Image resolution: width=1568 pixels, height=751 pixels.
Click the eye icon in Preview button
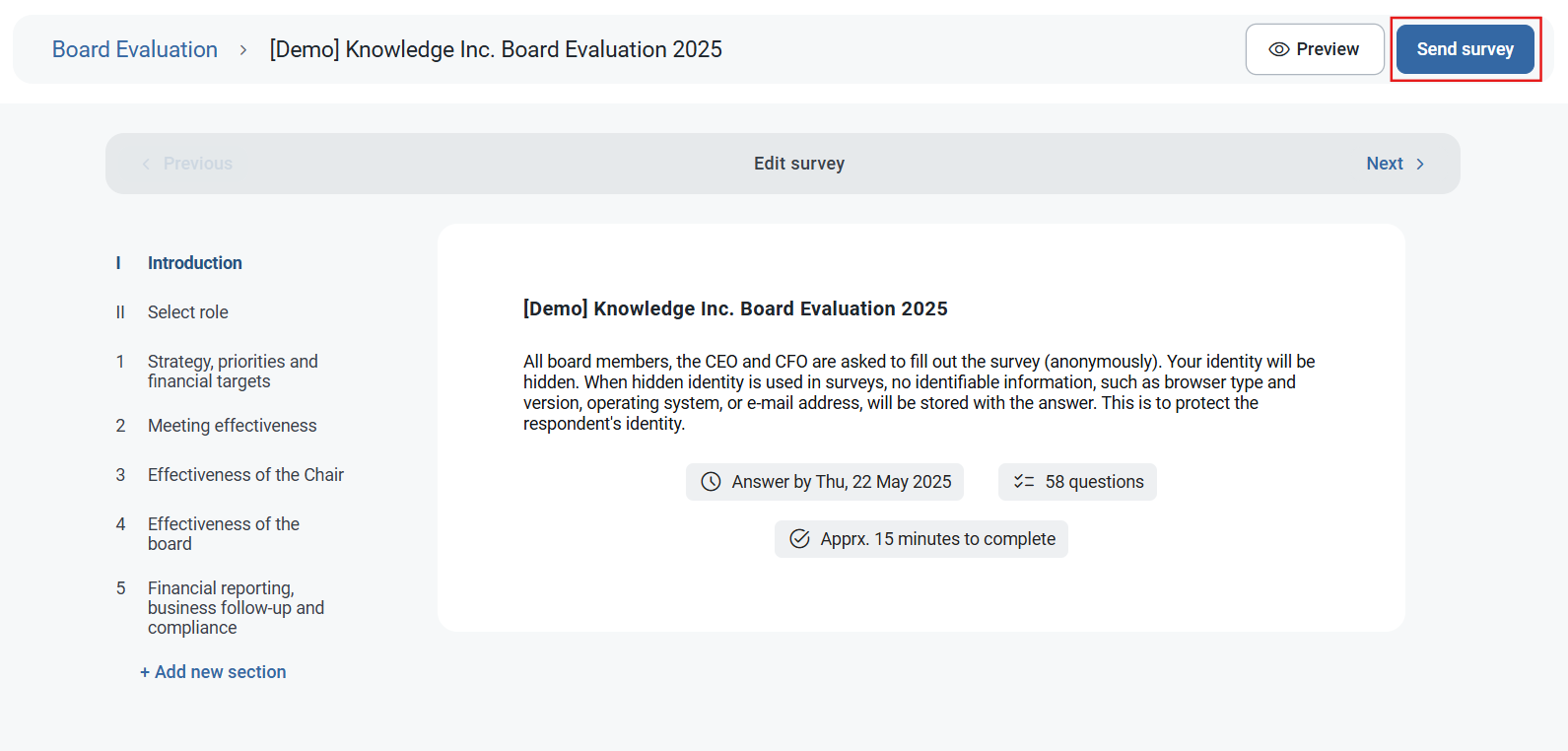(1278, 49)
